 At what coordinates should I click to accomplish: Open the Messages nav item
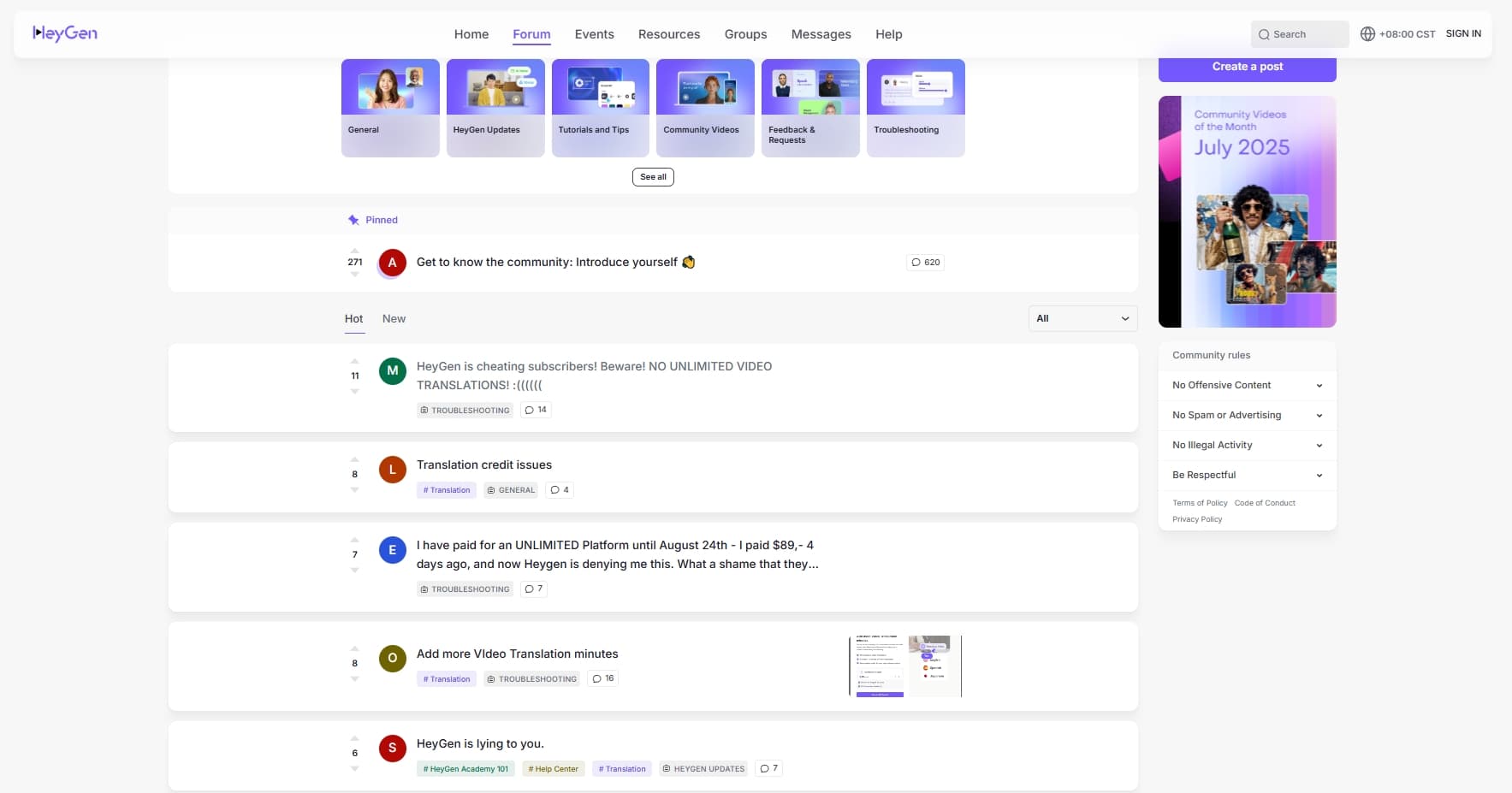click(x=821, y=34)
